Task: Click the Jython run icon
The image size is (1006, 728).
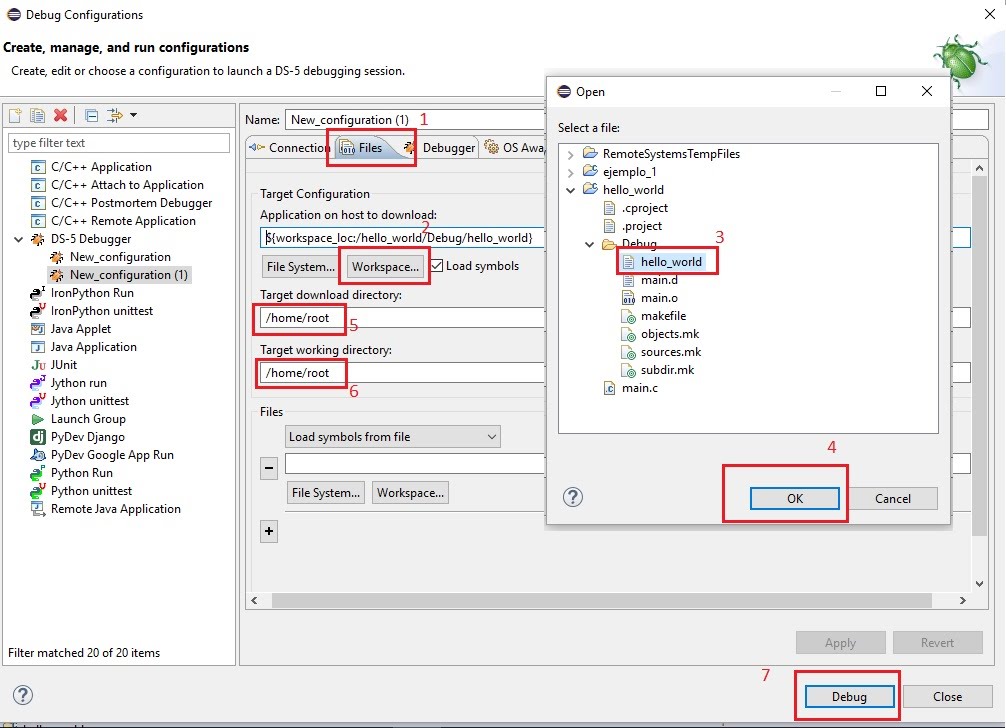Action: (x=38, y=383)
